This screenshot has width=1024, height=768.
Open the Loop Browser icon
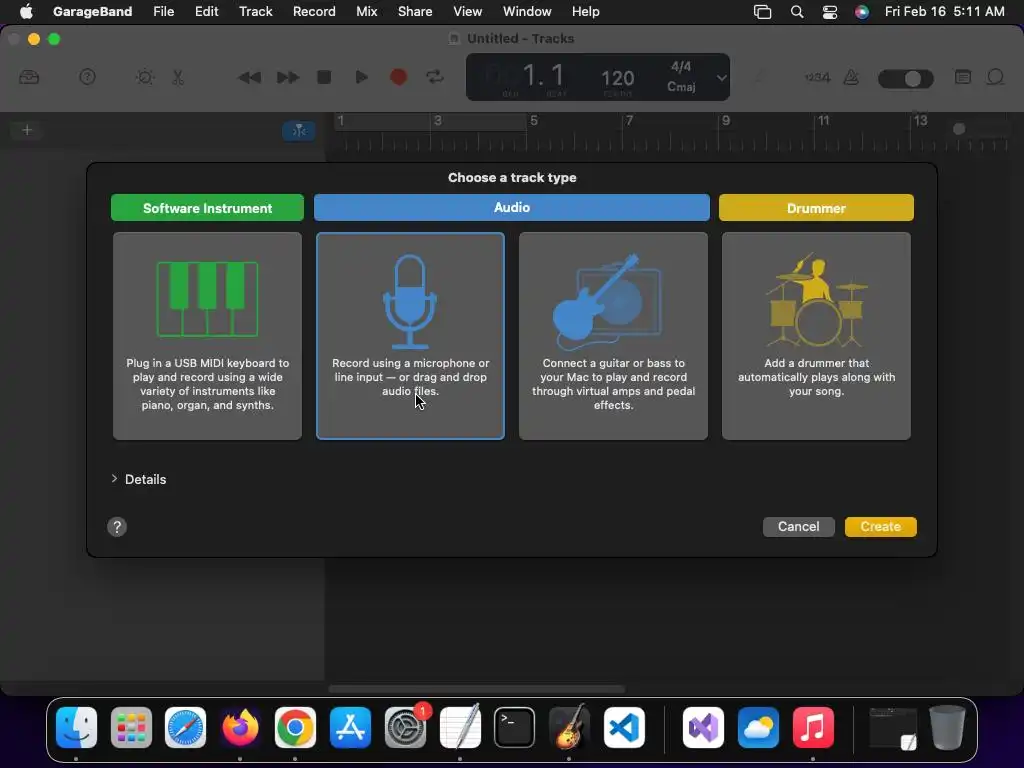pos(995,78)
